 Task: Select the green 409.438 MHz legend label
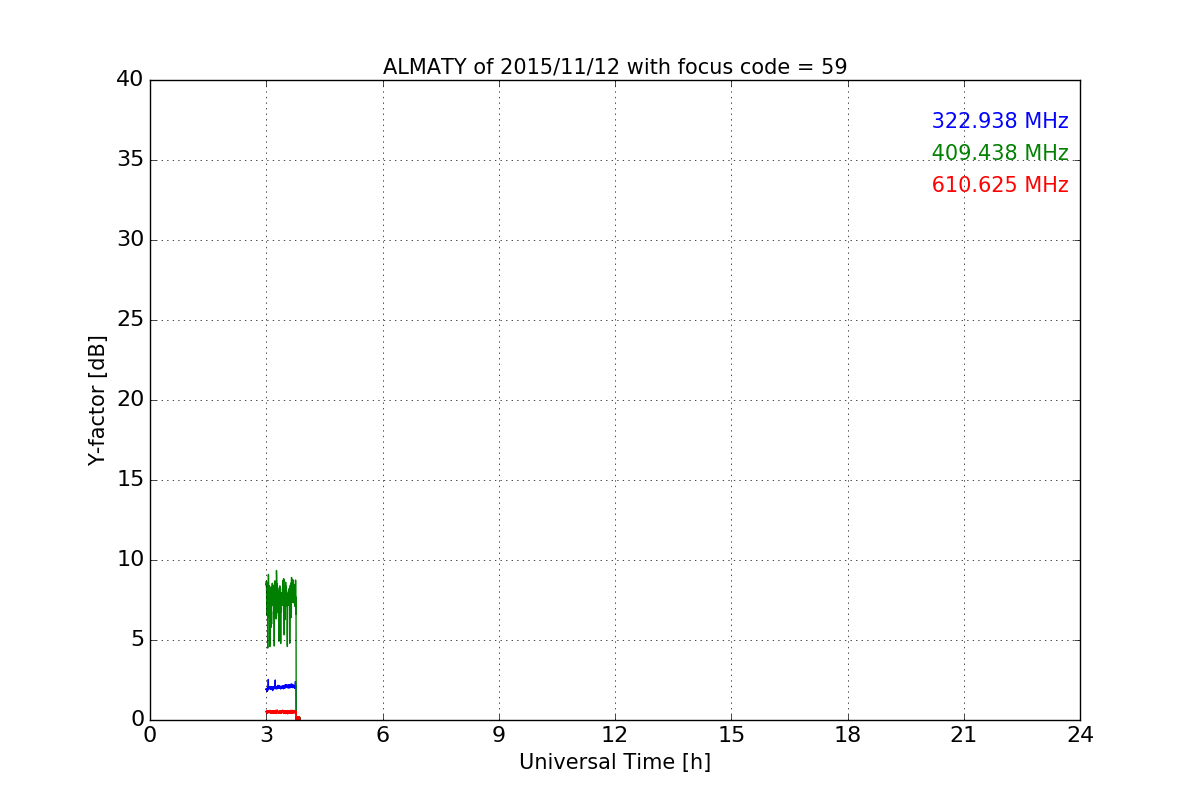(1000, 153)
